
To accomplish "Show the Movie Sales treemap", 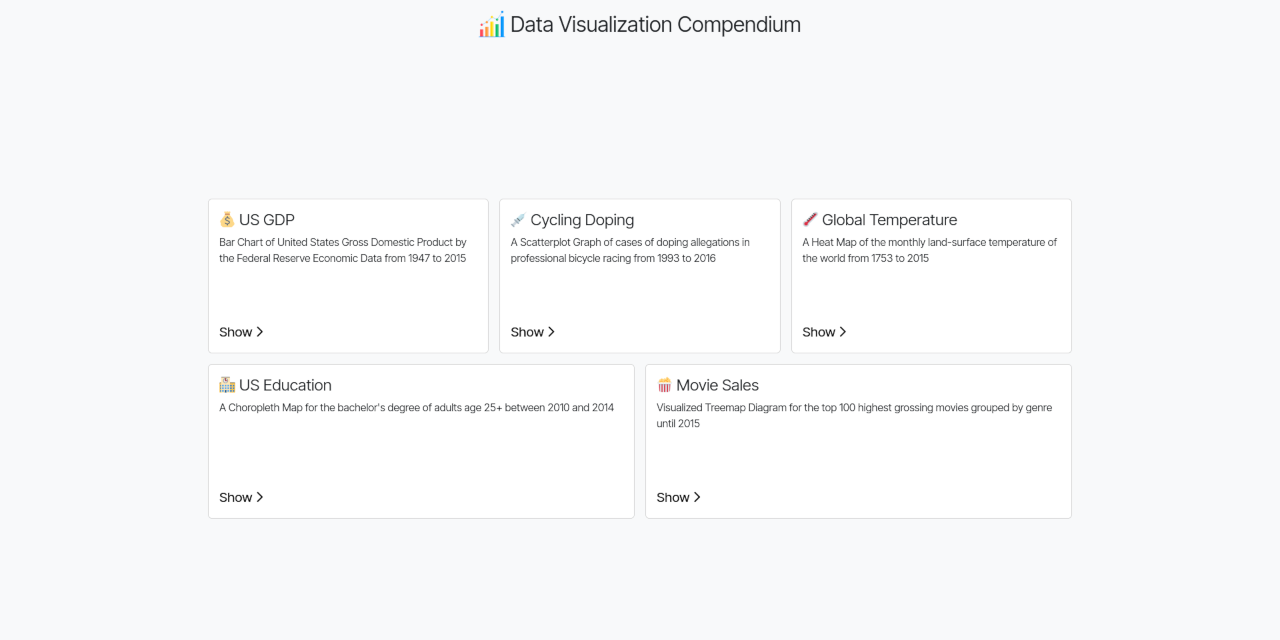I will pos(672,497).
